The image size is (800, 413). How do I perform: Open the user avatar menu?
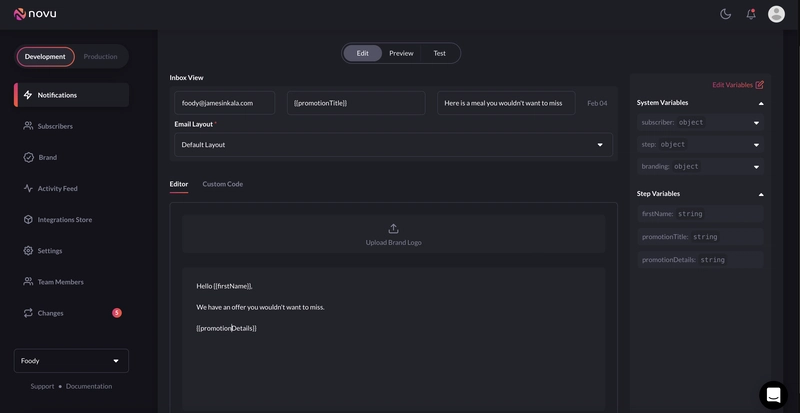click(776, 14)
